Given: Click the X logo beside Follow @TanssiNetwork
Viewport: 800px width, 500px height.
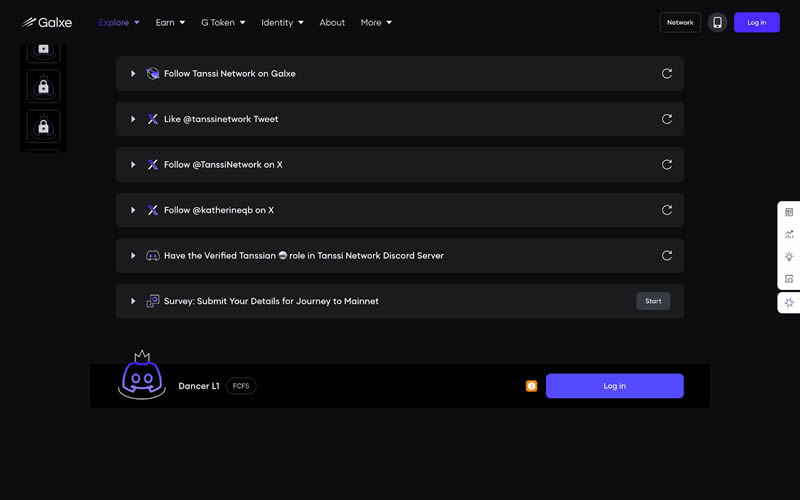Looking at the screenshot, I should [153, 164].
